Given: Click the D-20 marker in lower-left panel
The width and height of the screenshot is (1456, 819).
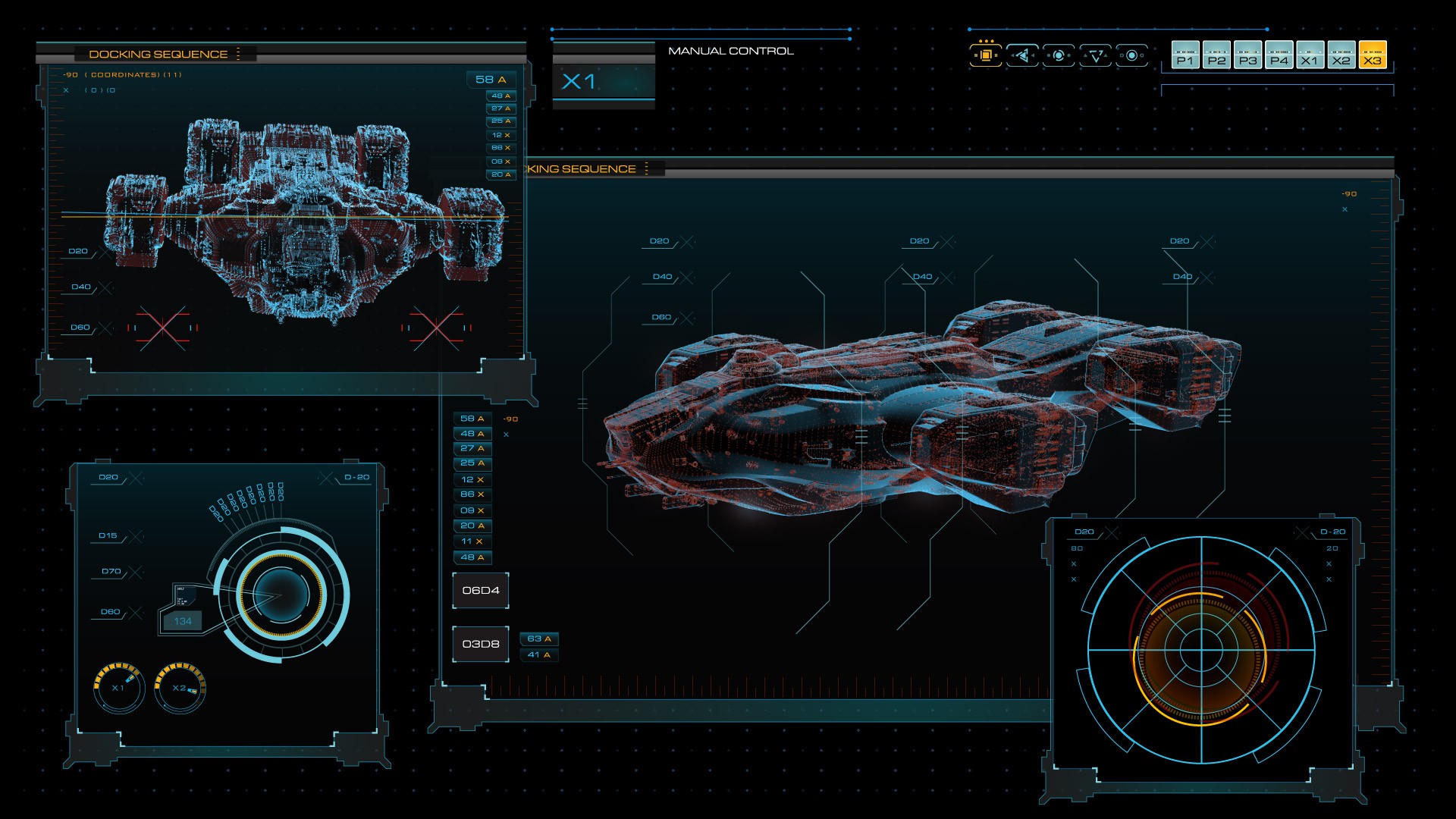Looking at the screenshot, I should [356, 477].
